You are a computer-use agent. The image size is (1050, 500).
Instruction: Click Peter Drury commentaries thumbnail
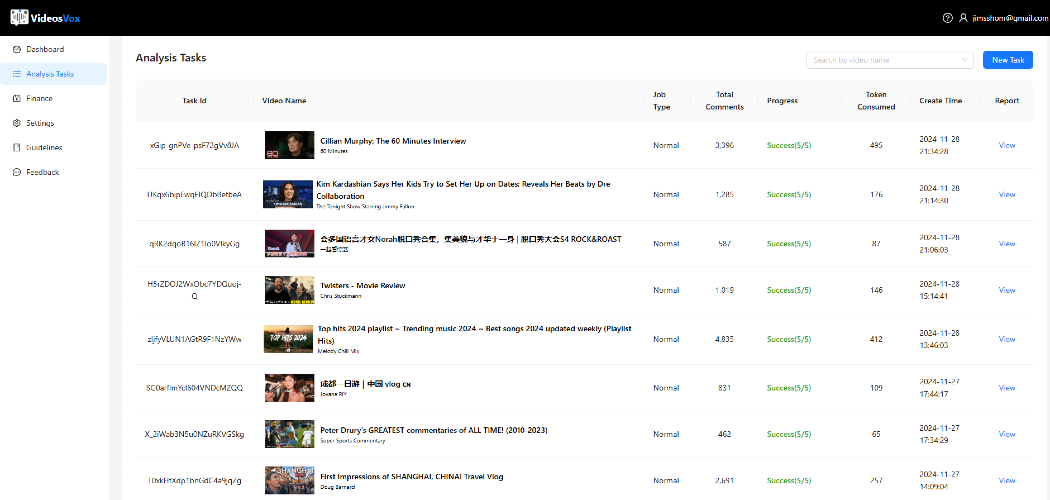coord(289,434)
